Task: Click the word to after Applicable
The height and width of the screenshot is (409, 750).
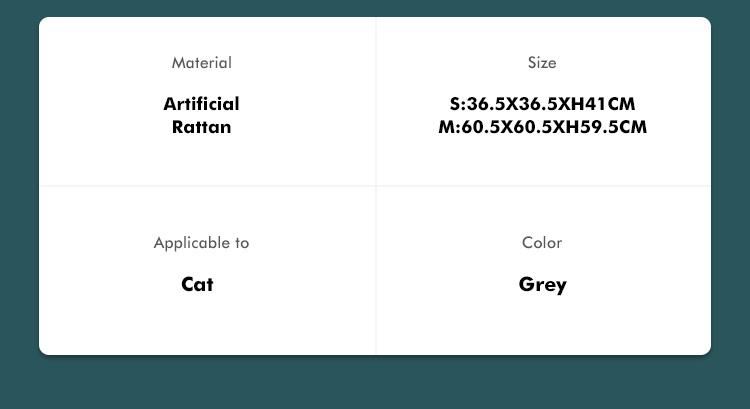Action: (x=242, y=243)
